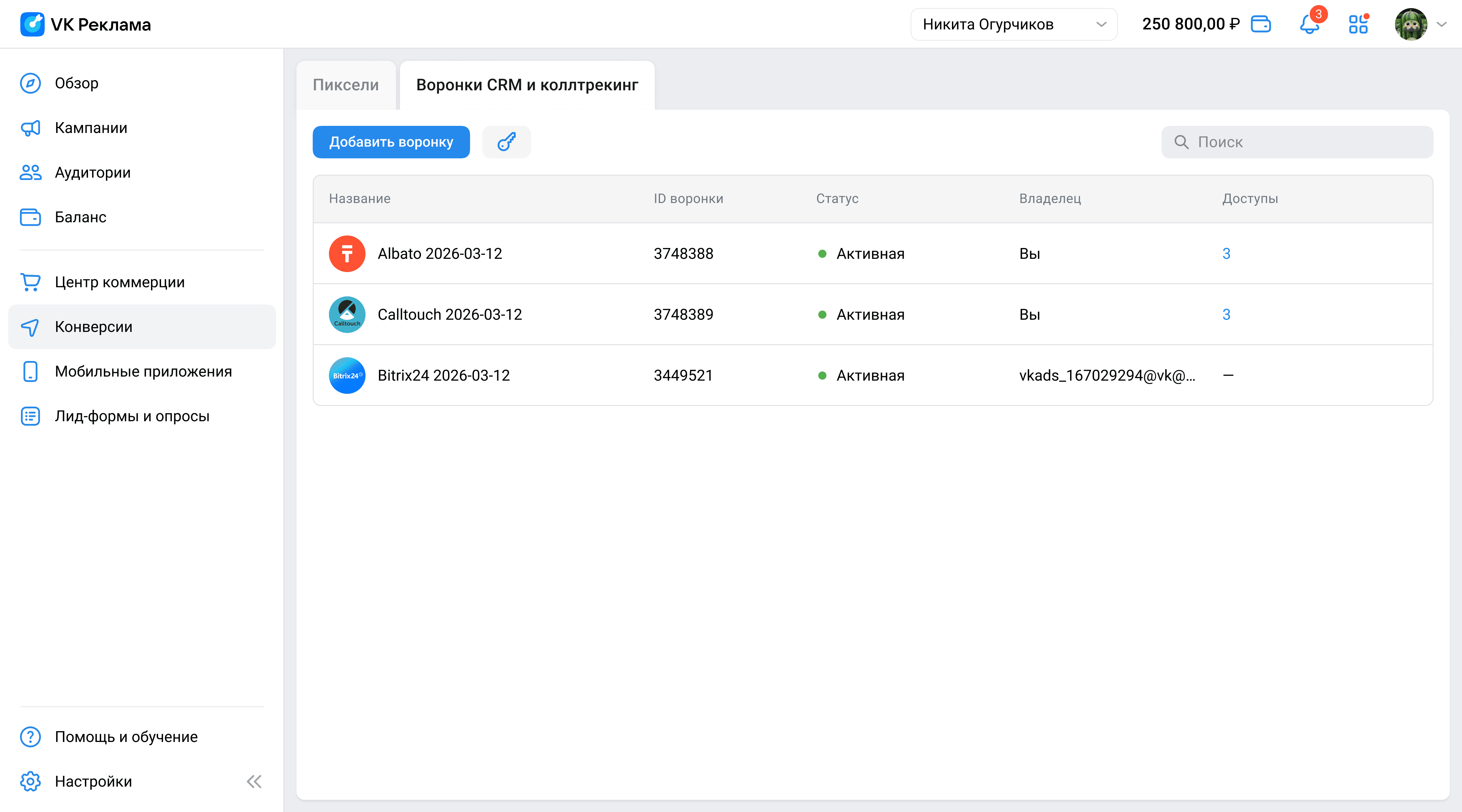Open access count for the Calltouch funnel

click(1226, 314)
